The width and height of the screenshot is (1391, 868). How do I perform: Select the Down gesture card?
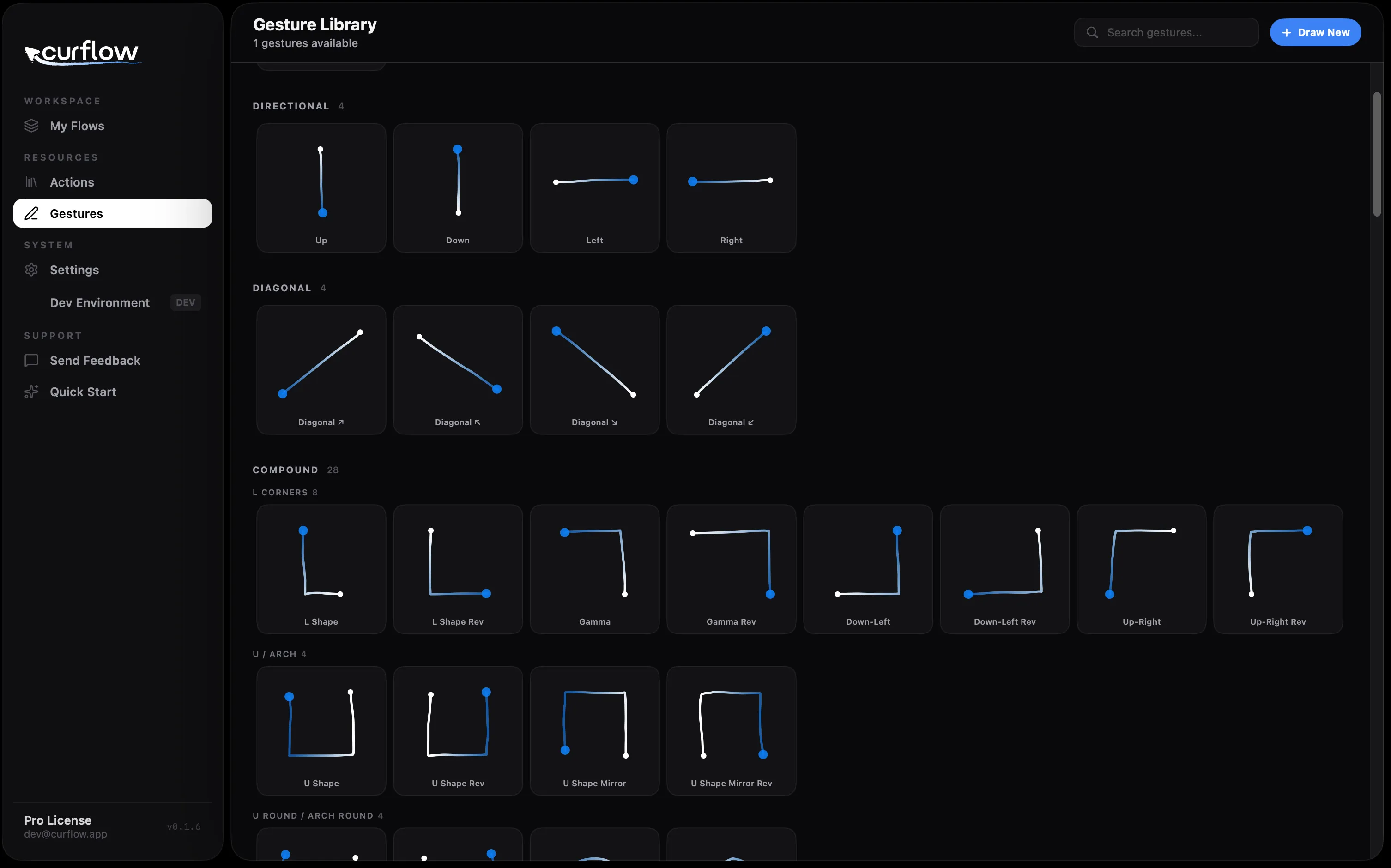pos(458,188)
